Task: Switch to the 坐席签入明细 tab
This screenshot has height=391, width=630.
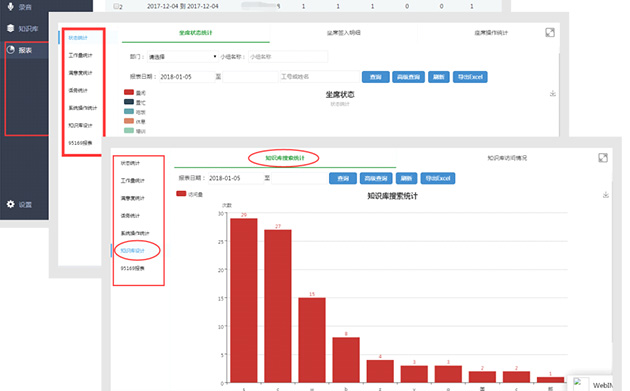Action: point(344,33)
